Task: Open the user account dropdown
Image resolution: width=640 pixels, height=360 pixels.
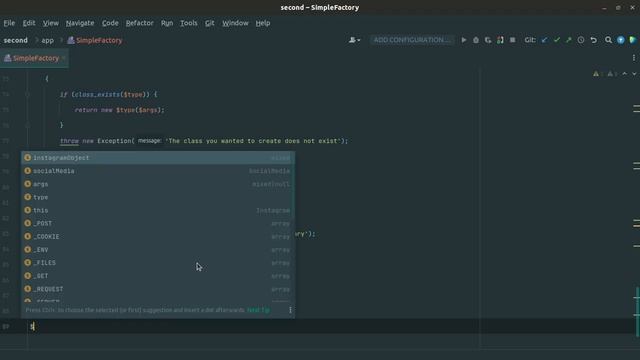Action: 354,40
